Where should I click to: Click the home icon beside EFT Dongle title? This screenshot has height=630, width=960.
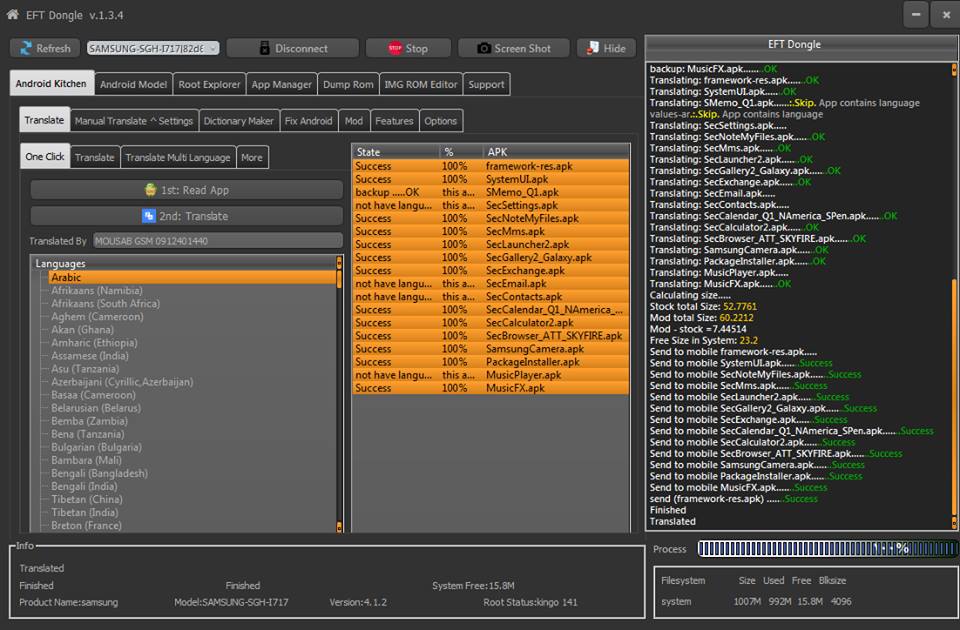12,15
